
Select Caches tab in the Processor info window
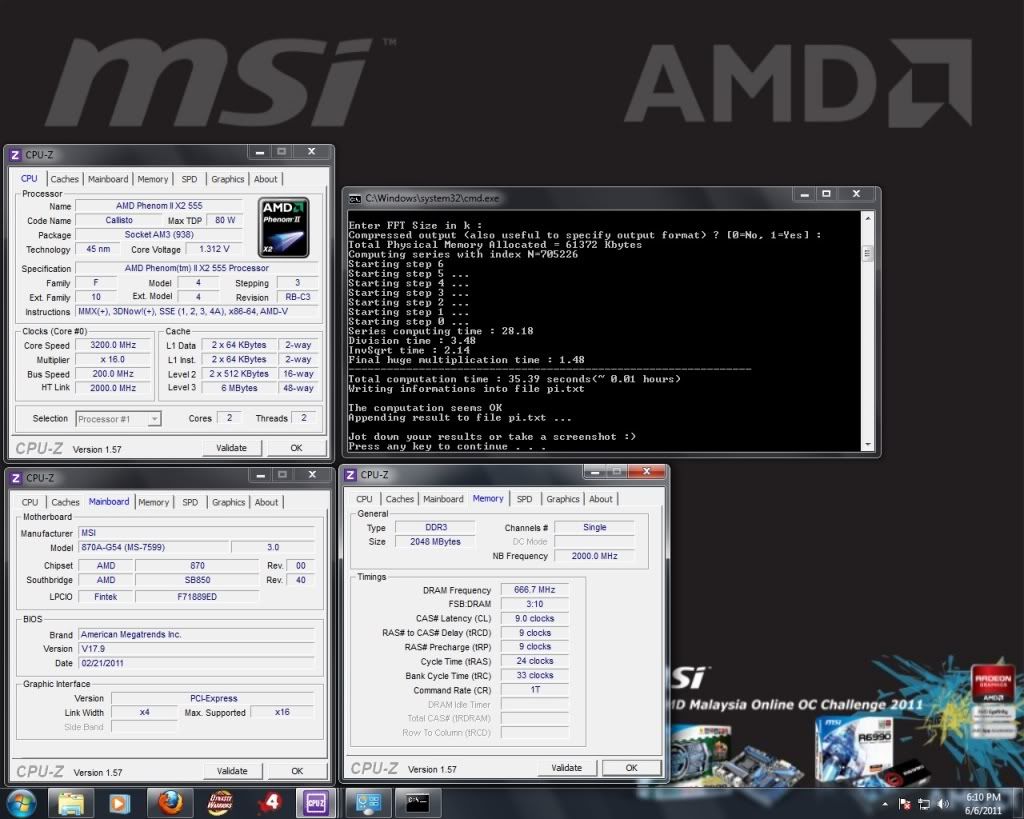pos(65,179)
